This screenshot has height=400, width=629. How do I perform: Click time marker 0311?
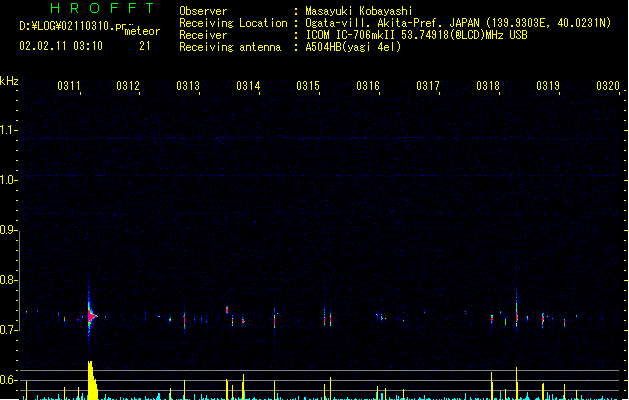click(x=69, y=86)
